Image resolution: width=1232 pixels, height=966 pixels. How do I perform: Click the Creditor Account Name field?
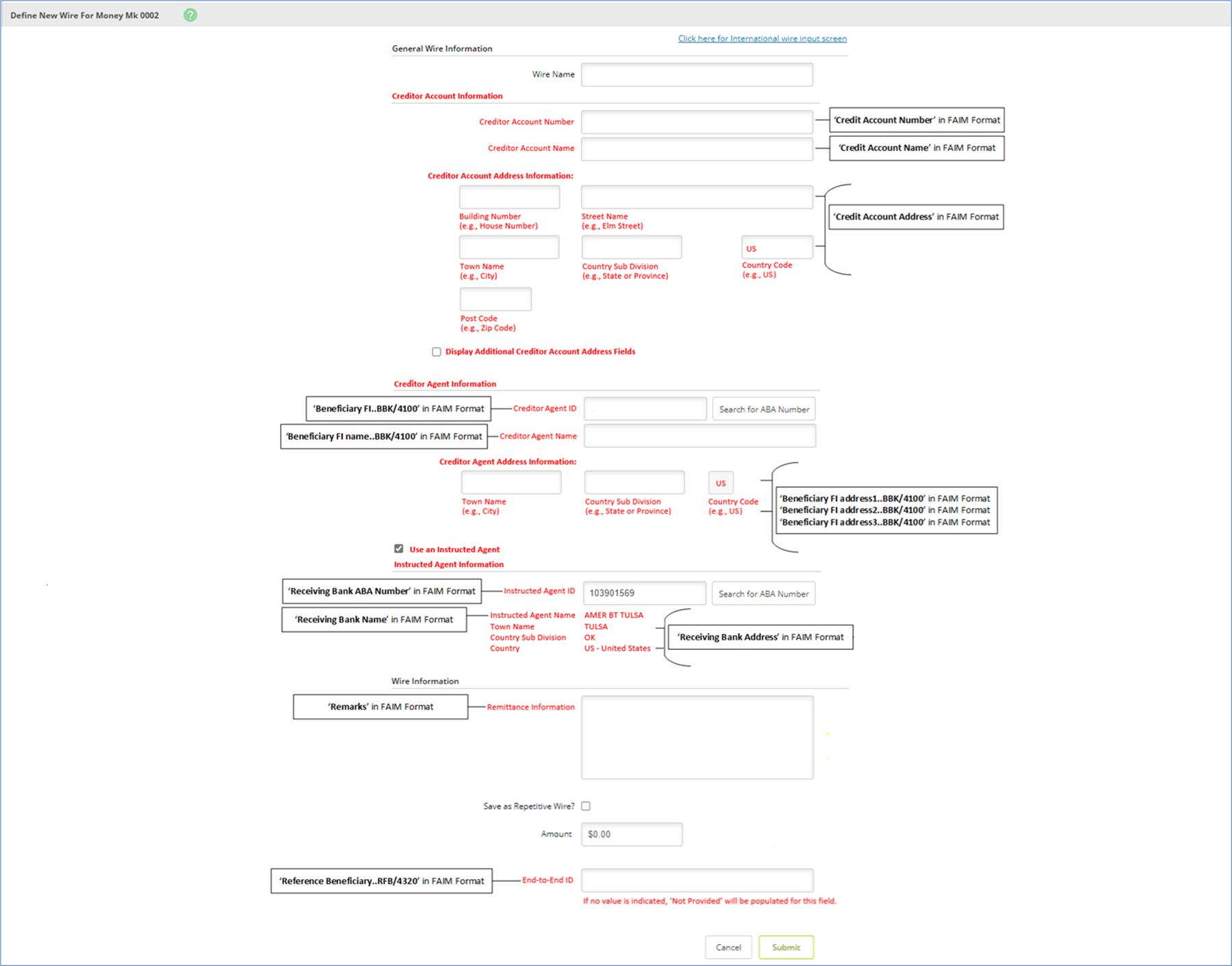coord(697,148)
